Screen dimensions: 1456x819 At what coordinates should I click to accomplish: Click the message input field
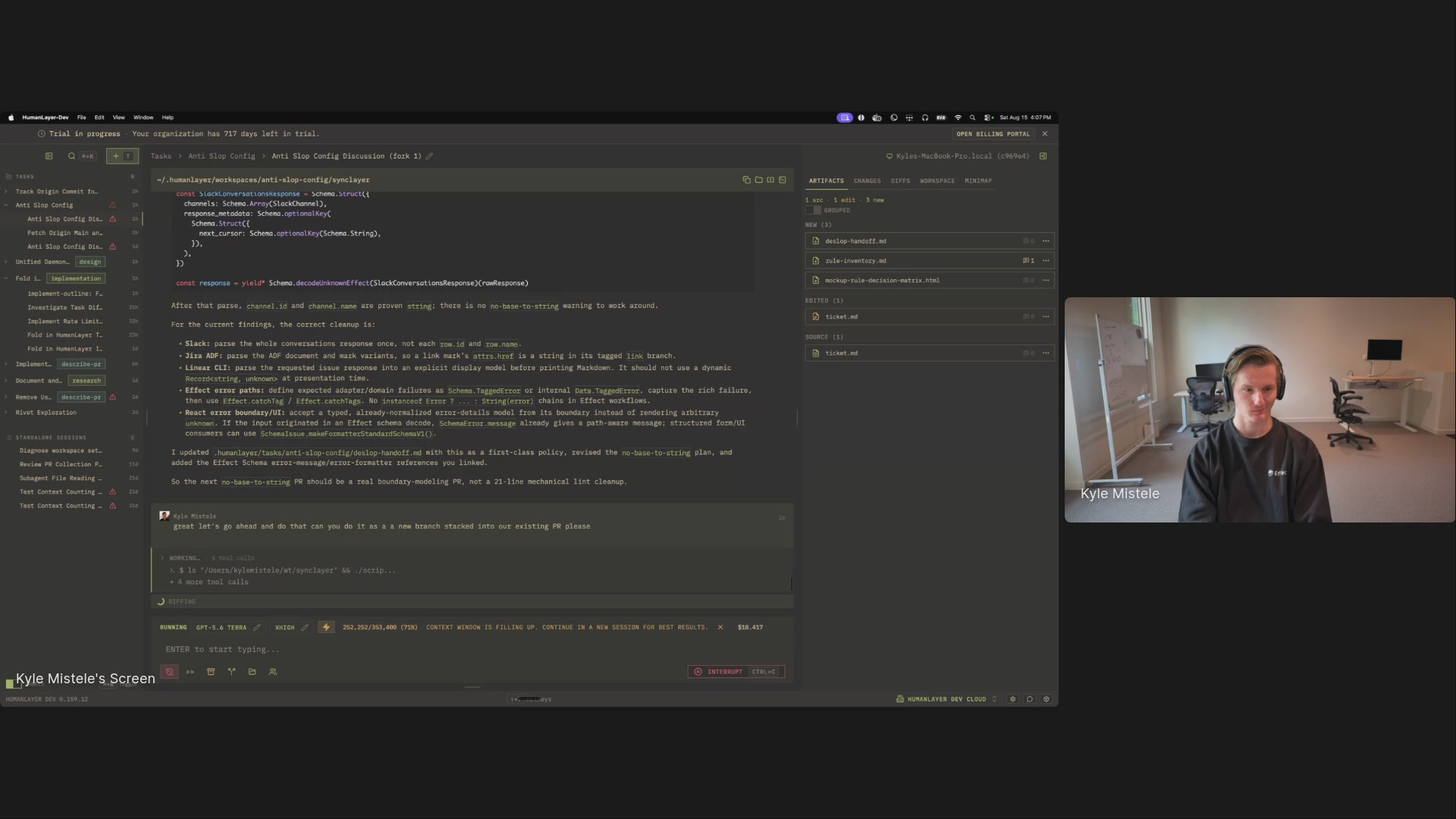472,649
